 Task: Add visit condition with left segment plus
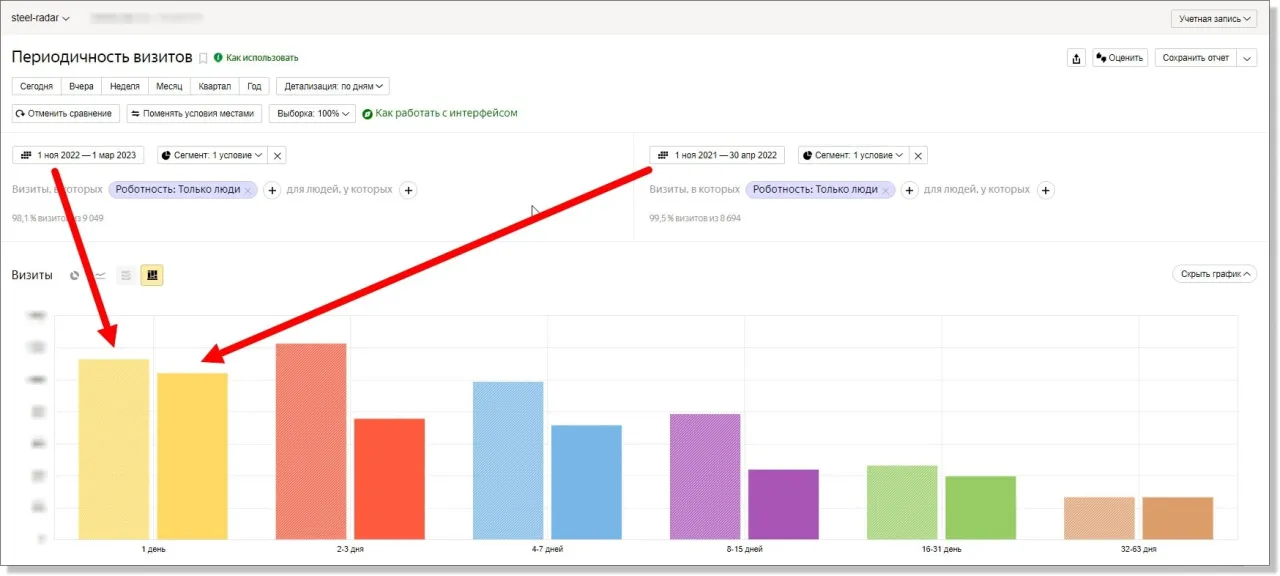pyautogui.click(x=272, y=190)
